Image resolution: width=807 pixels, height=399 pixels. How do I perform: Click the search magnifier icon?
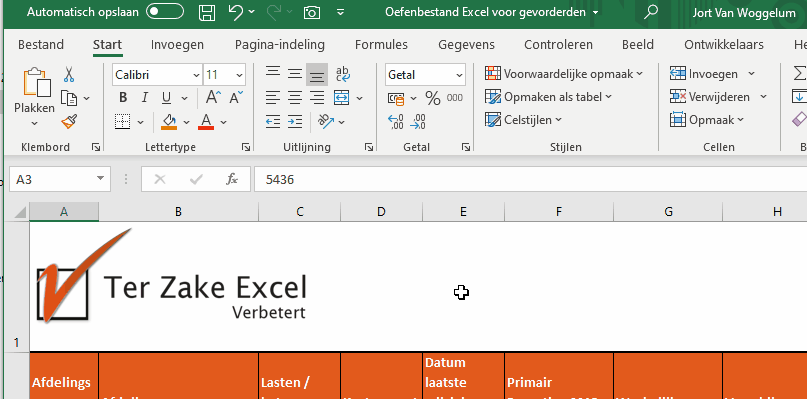(x=651, y=12)
